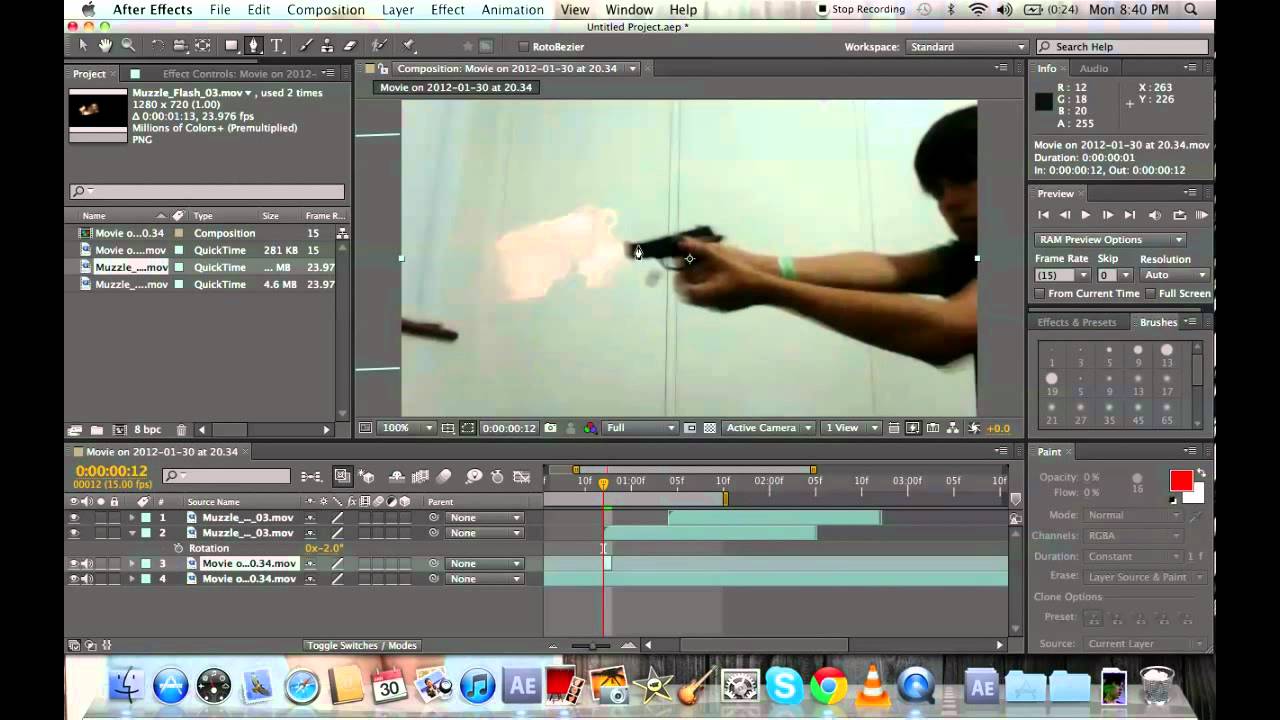1280x720 pixels.
Task: Select the Eraser tool
Action: [350, 46]
